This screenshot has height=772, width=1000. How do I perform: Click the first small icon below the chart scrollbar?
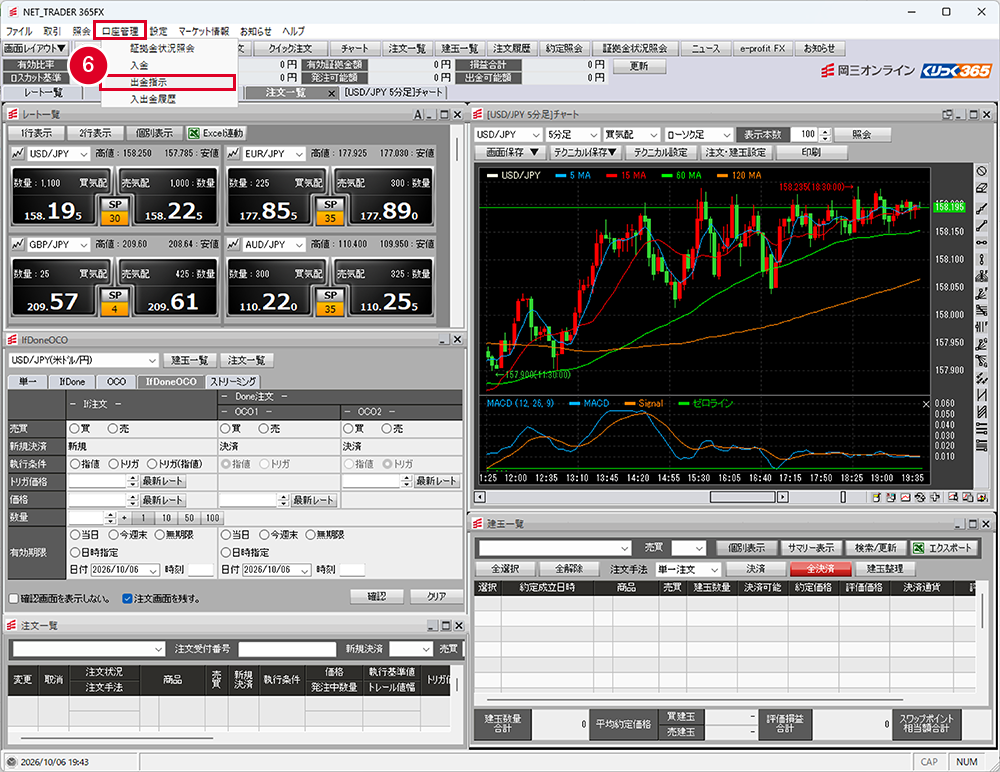point(876,497)
